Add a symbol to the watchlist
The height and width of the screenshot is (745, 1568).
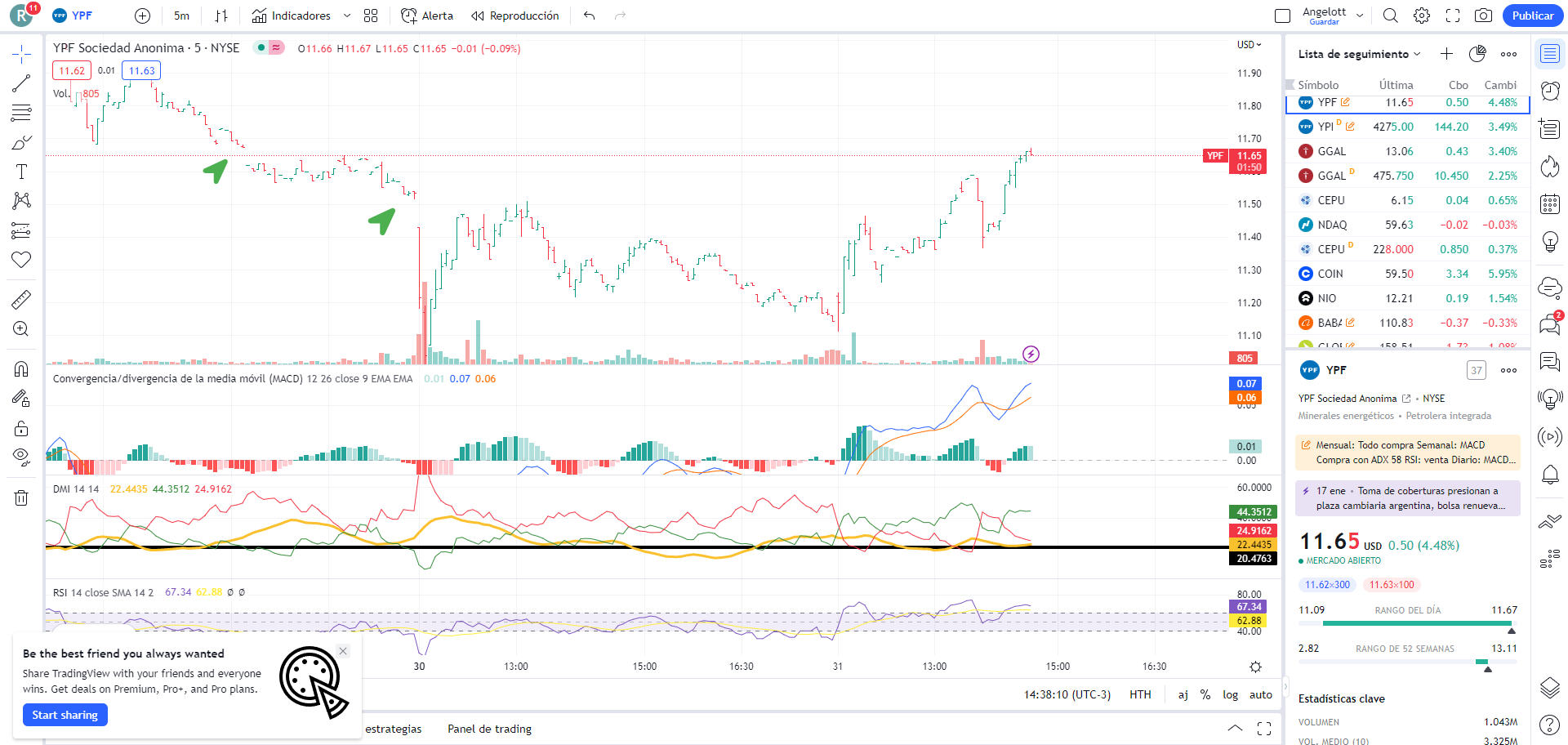click(x=1446, y=54)
